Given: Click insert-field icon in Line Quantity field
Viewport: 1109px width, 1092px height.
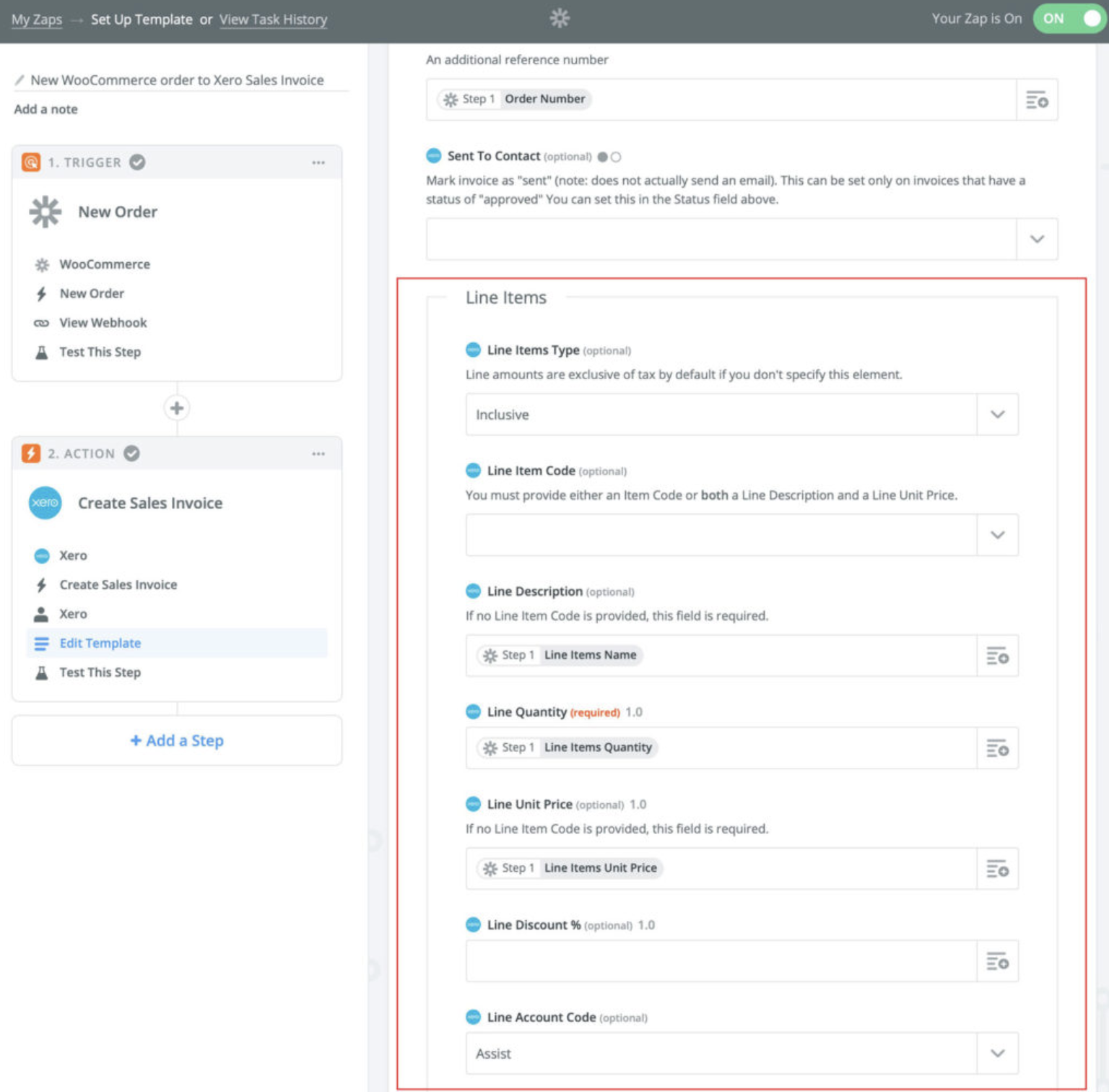Looking at the screenshot, I should (x=997, y=748).
